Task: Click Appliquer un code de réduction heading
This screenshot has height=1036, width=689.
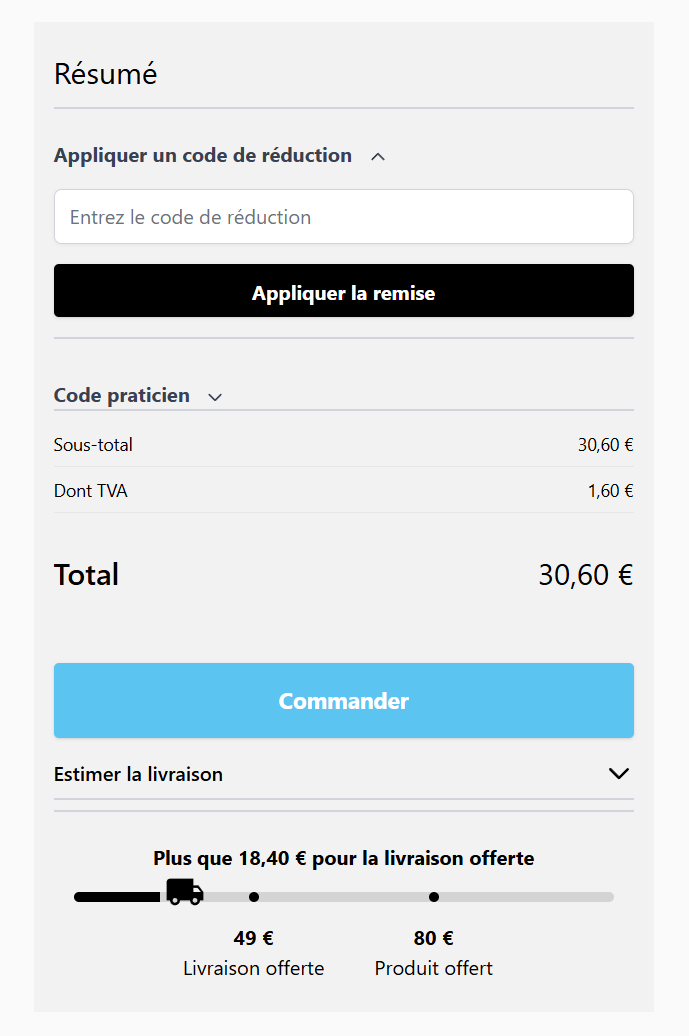Action: coord(203,156)
